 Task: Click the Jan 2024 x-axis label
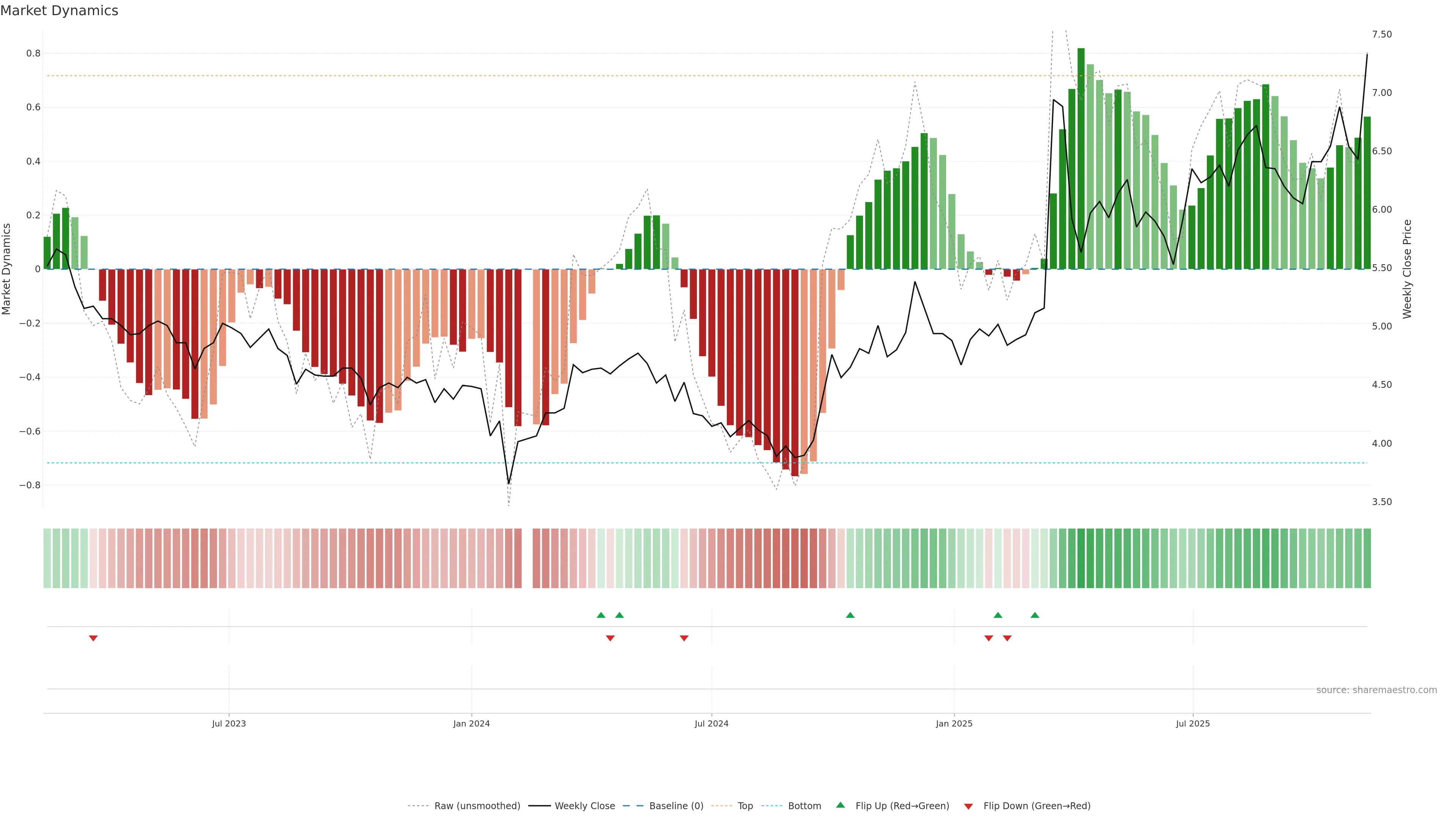pos(471,723)
